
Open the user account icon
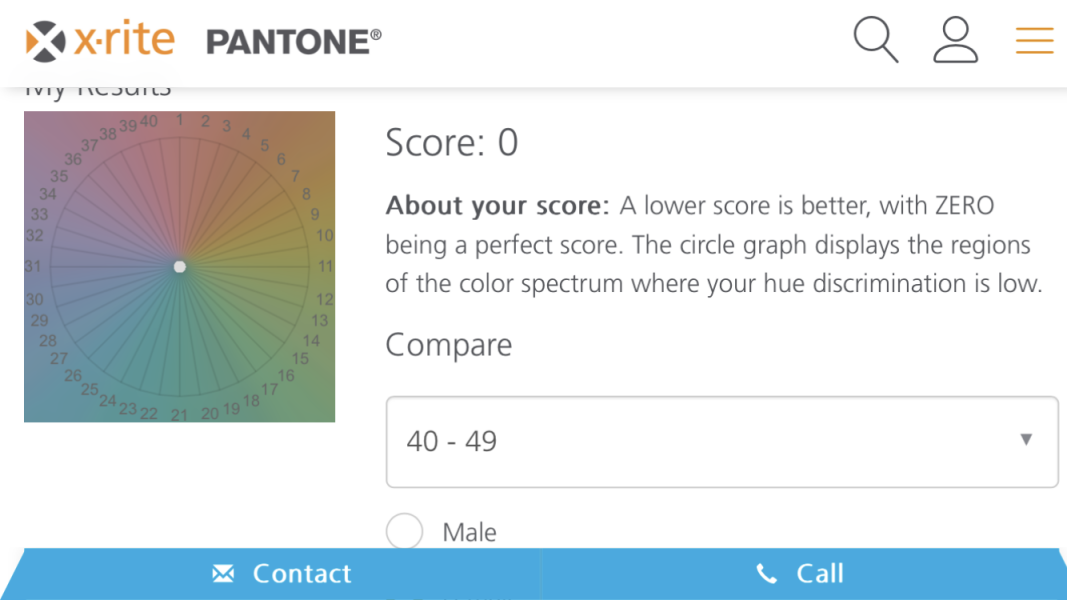point(955,40)
